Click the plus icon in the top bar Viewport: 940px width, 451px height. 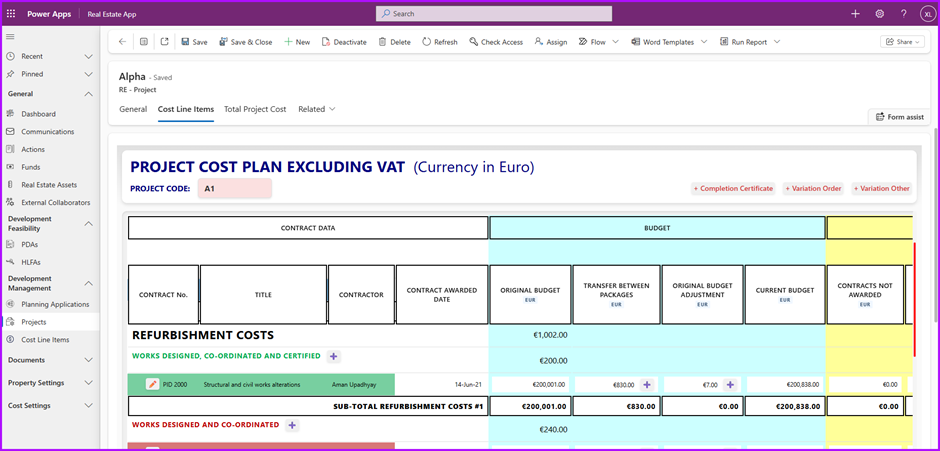pos(855,14)
